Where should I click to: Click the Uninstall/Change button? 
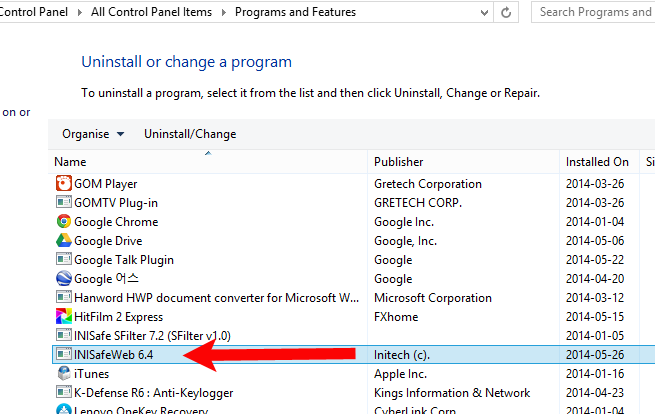190,134
